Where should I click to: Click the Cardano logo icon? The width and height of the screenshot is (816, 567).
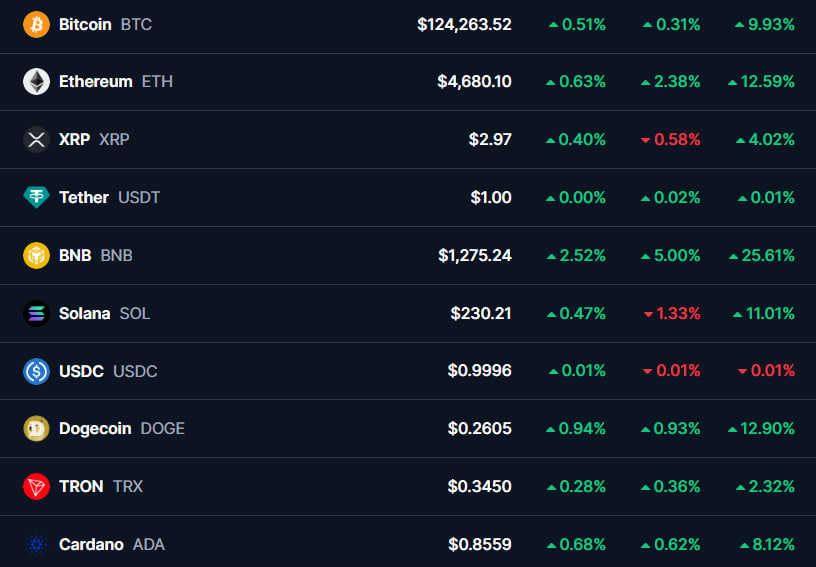pyautogui.click(x=36, y=544)
